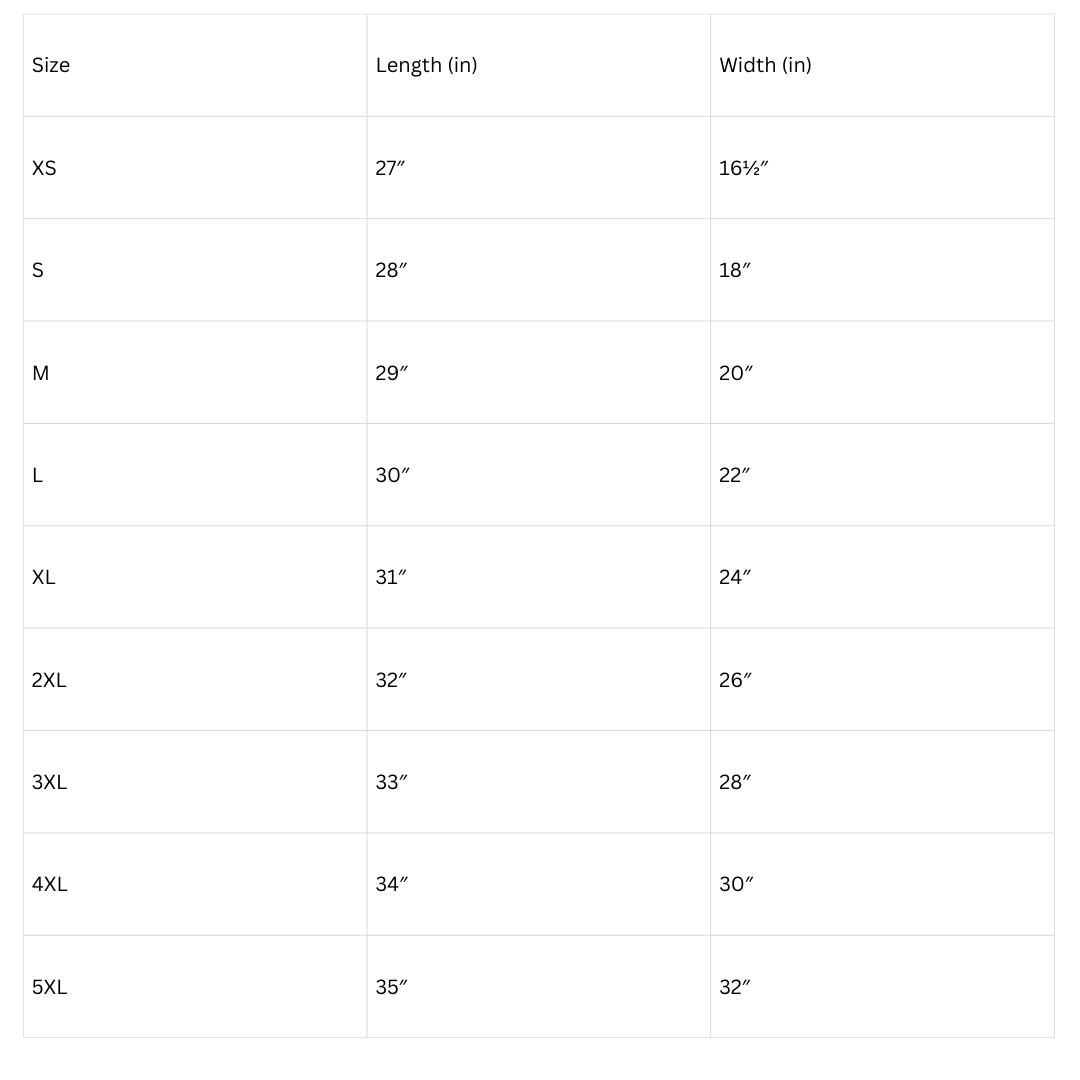The width and height of the screenshot is (1080, 1080).
Task: Select the M size row label
Action: coord(41,373)
